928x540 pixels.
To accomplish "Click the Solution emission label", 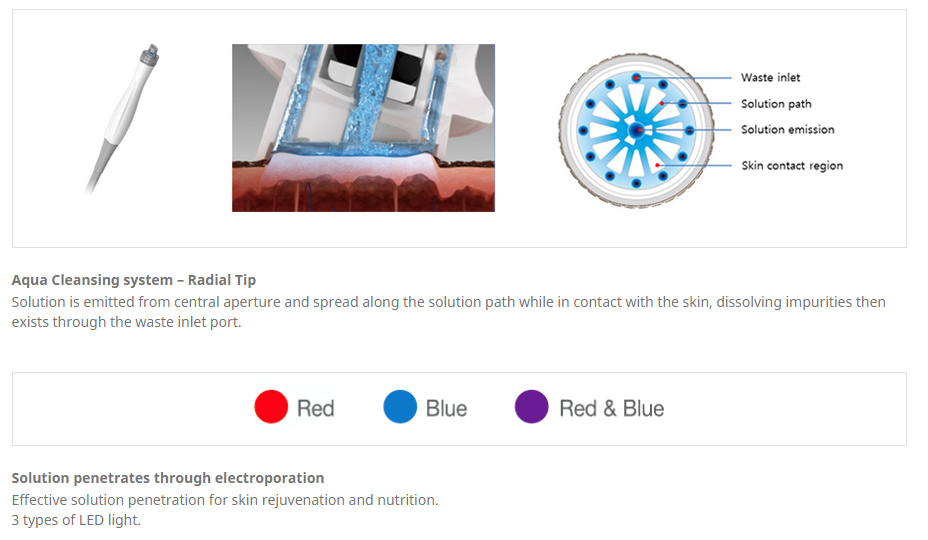I will tap(788, 130).
